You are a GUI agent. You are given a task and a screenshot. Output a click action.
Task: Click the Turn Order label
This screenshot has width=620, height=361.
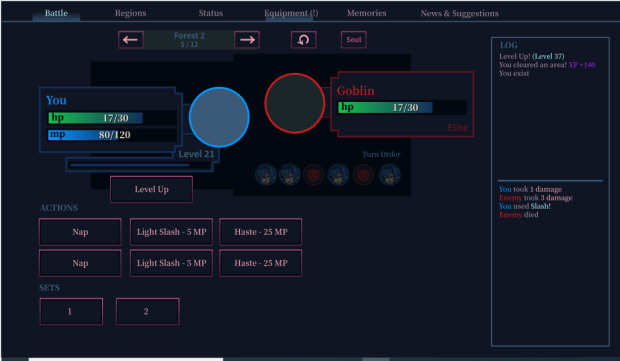pyautogui.click(x=381, y=154)
